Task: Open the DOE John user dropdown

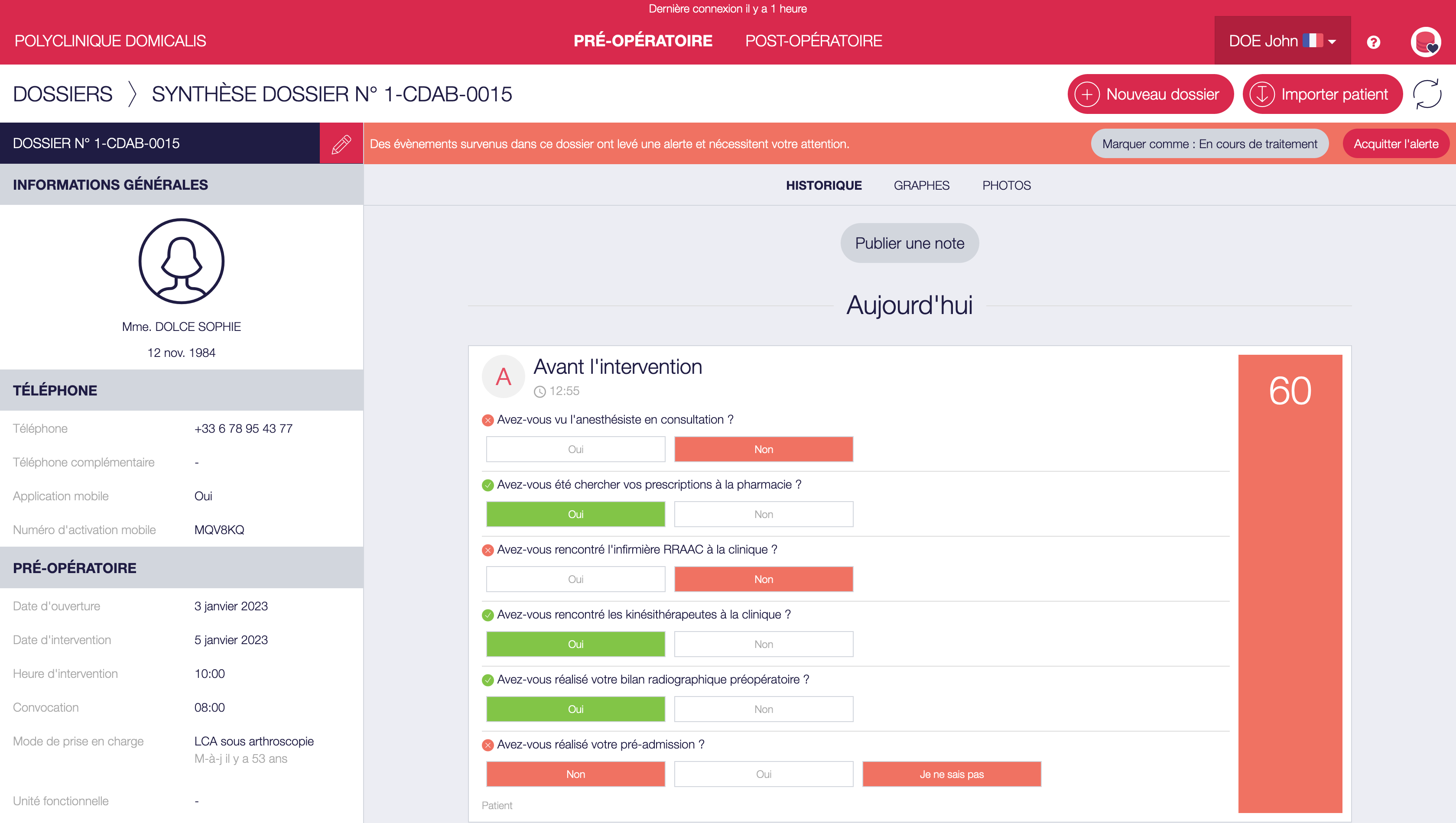Action: click(1282, 41)
